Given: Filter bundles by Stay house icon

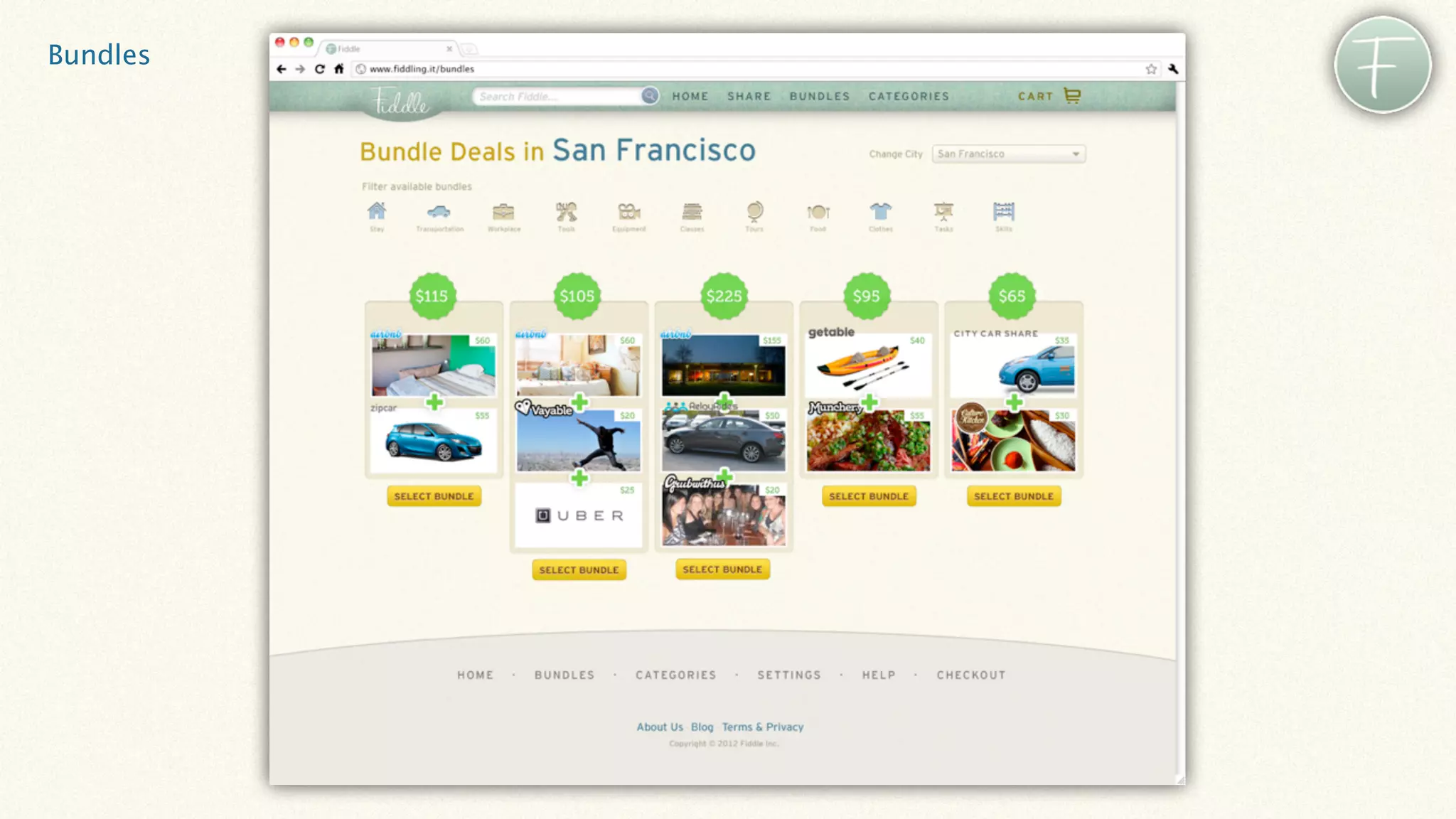Looking at the screenshot, I should pyautogui.click(x=377, y=212).
